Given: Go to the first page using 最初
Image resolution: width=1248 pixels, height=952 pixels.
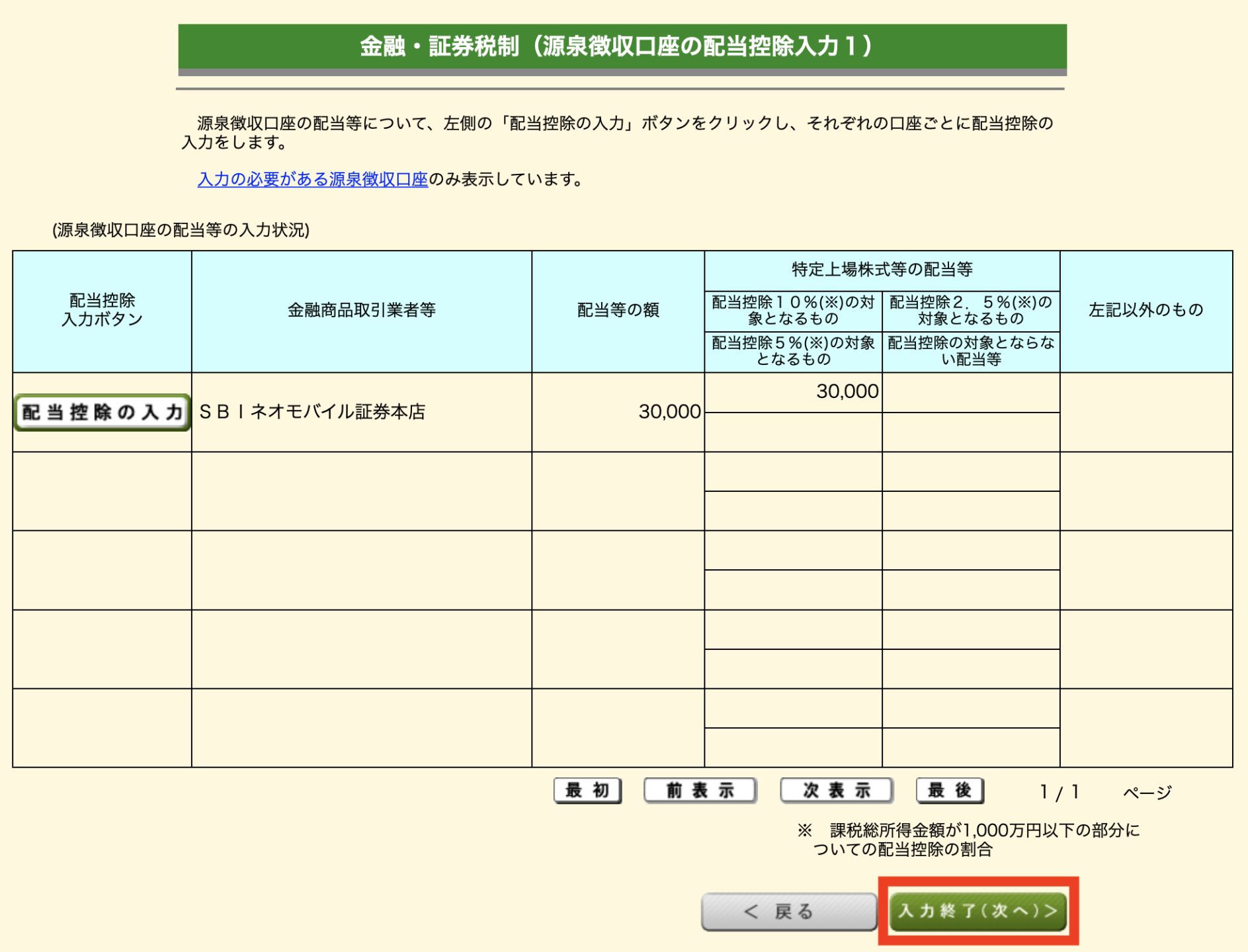Looking at the screenshot, I should [x=587, y=790].
